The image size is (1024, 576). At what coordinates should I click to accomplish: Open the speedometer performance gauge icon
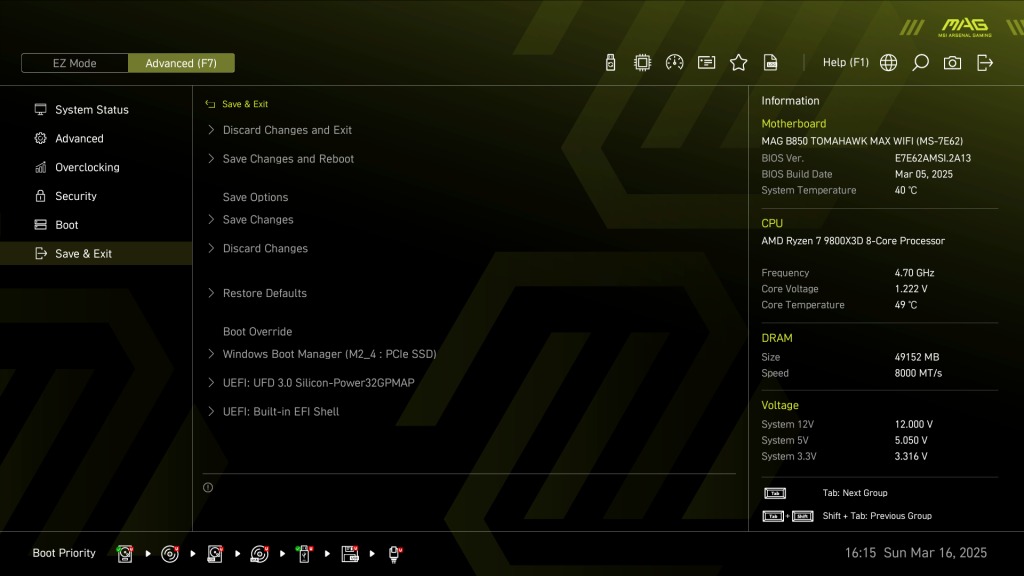pos(674,63)
